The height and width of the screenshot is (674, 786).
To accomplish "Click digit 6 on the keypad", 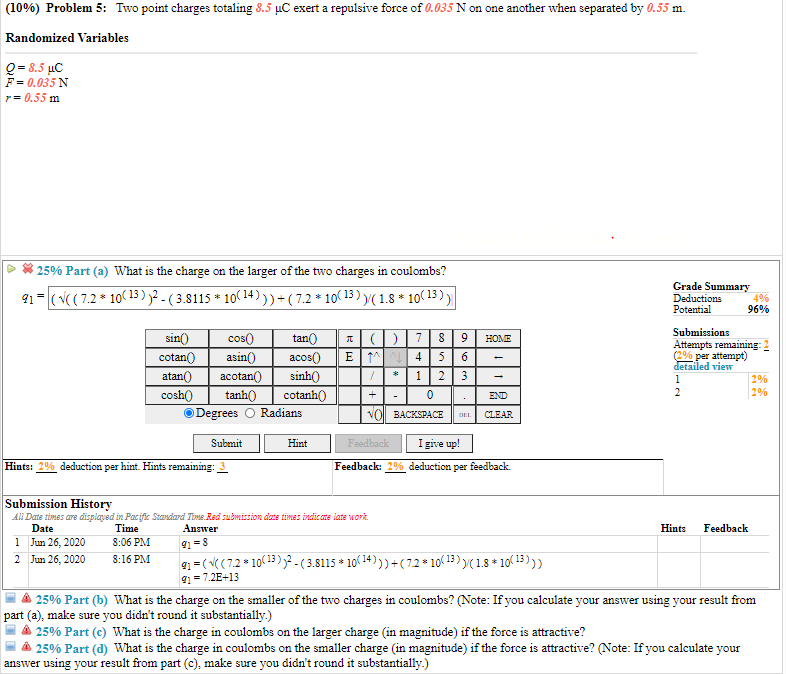I will pyautogui.click(x=465, y=357).
